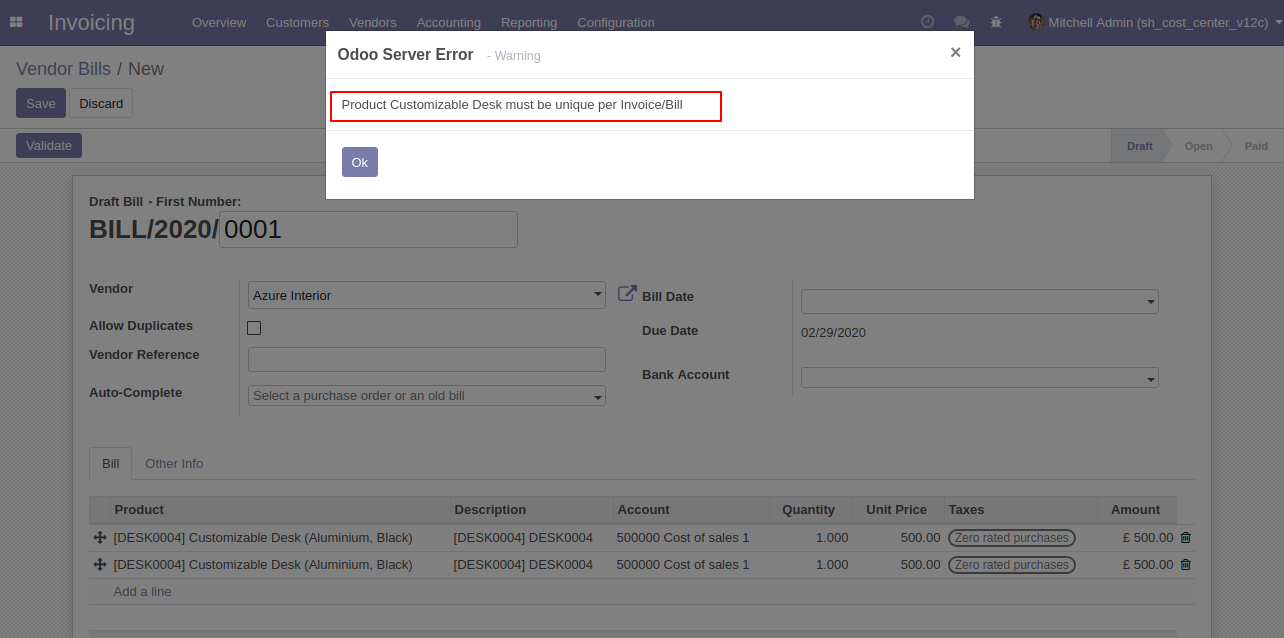Viewport: 1284px width, 638px height.
Task: Open the Accounting menu
Action: 449,22
